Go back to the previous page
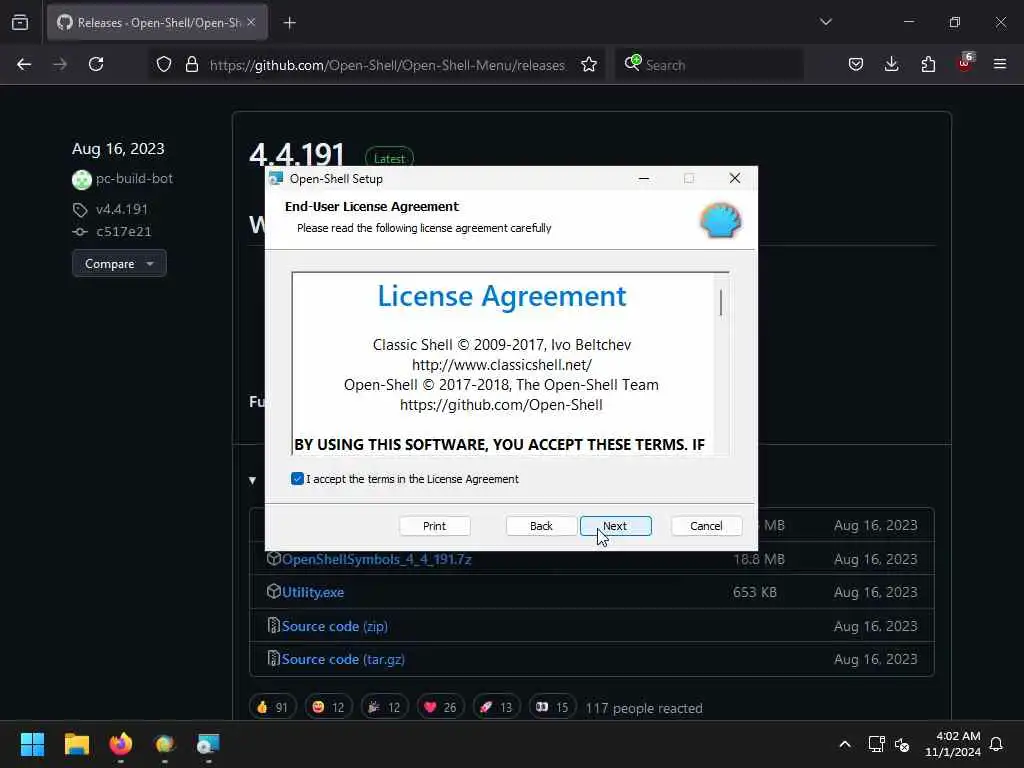1024x768 pixels. (x=24, y=64)
